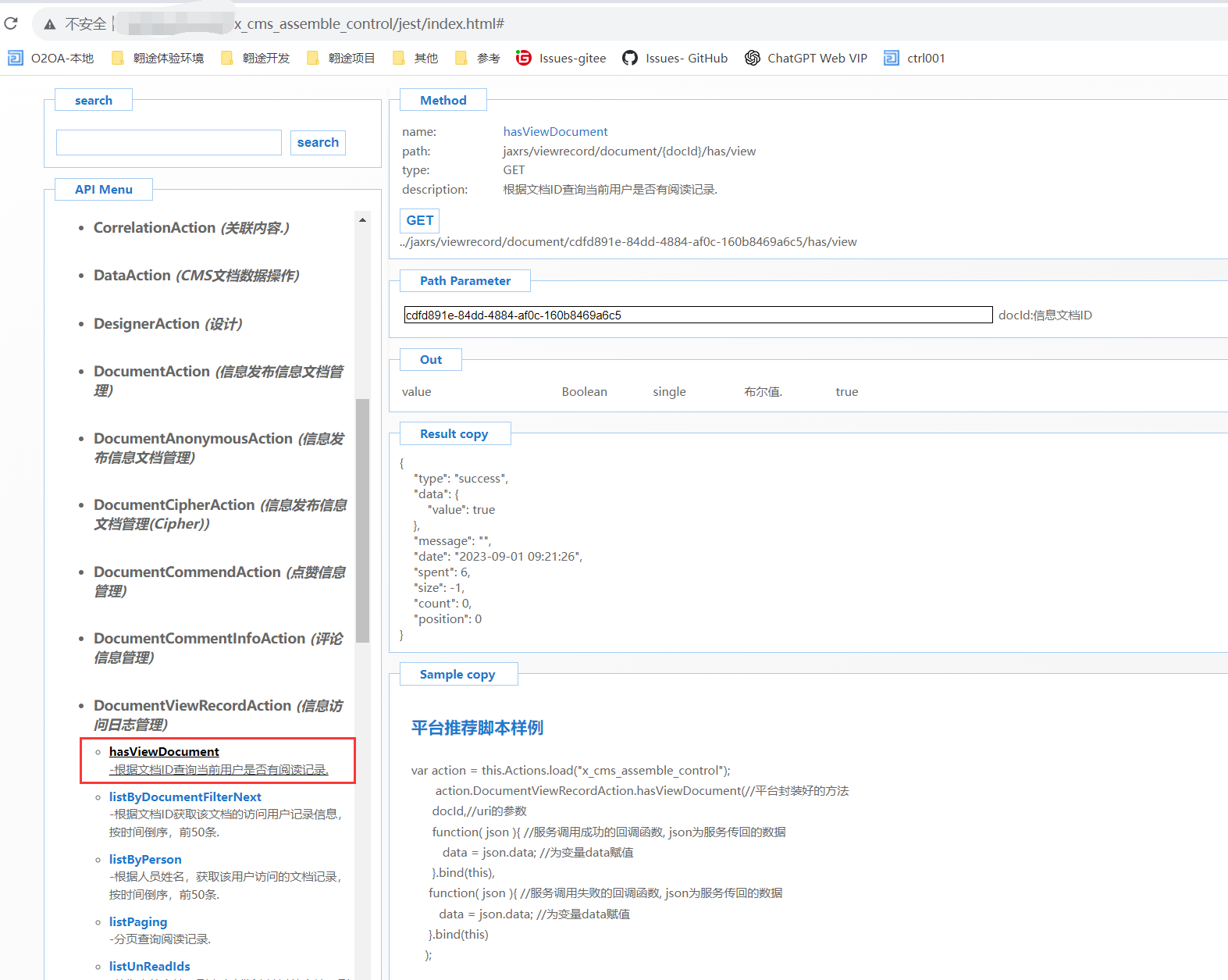This screenshot has width=1228, height=980.
Task: Click the search button
Action: pos(318,143)
